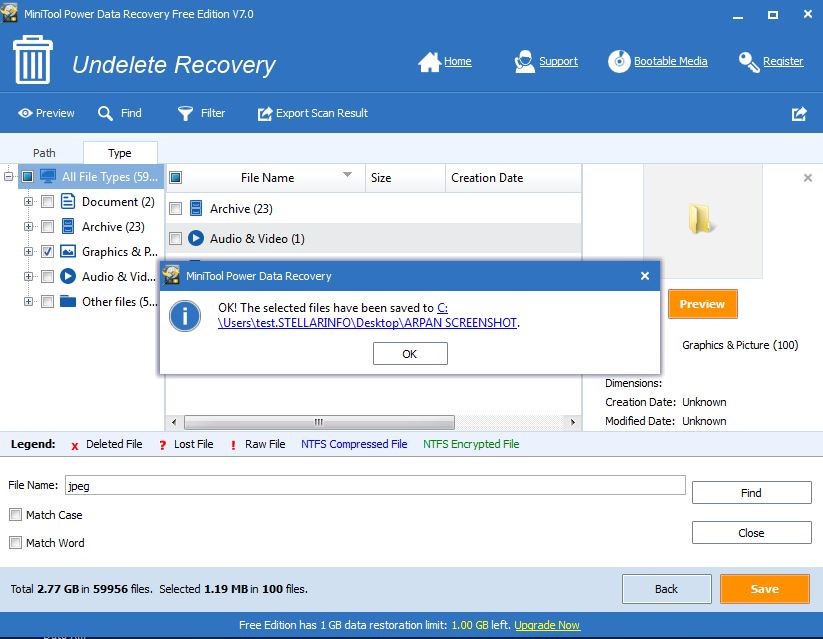Viewport: 823px width, 639px height.
Task: Switch to the Type tab
Action: click(x=120, y=153)
